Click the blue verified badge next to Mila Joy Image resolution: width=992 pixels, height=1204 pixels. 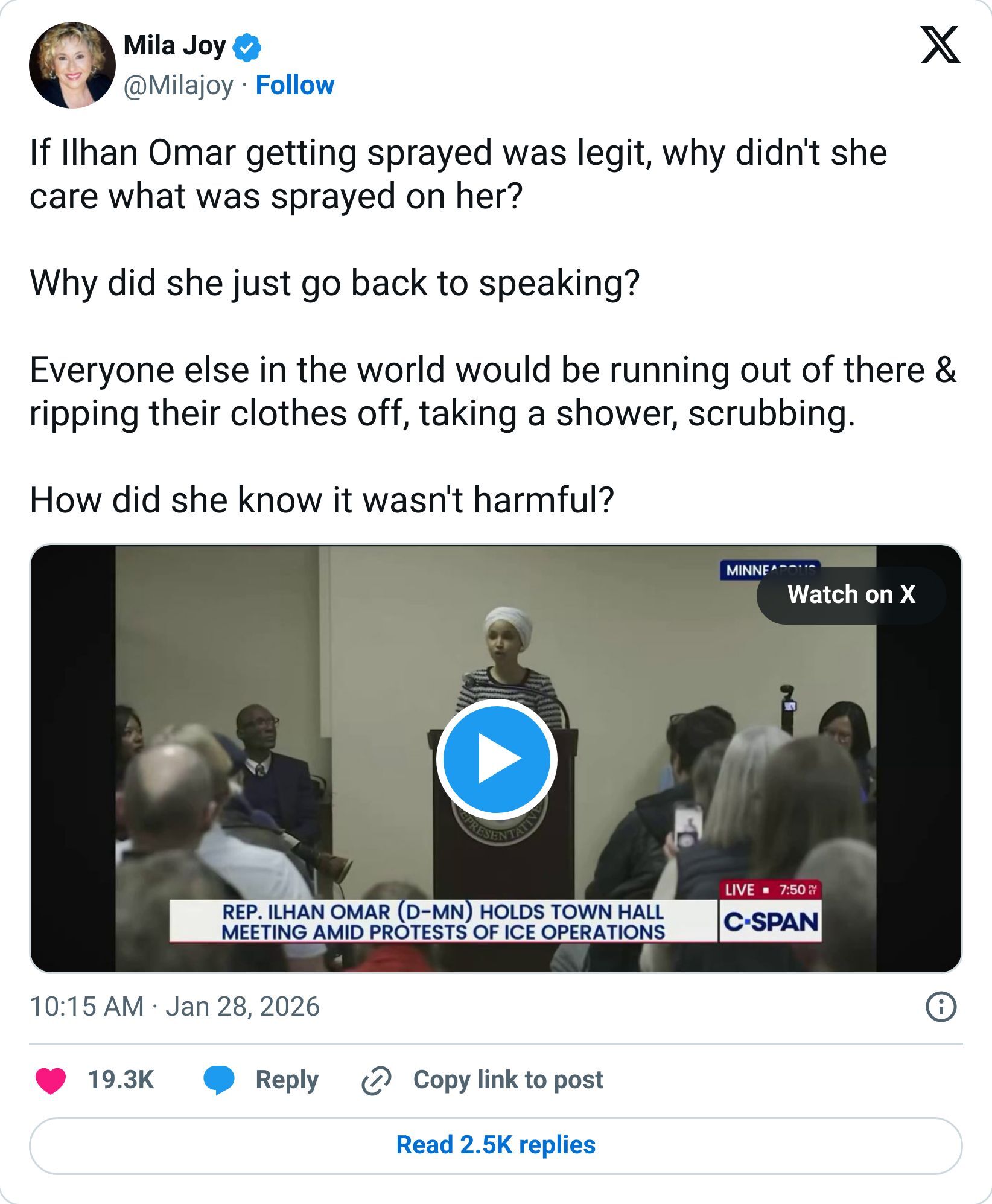(x=247, y=47)
